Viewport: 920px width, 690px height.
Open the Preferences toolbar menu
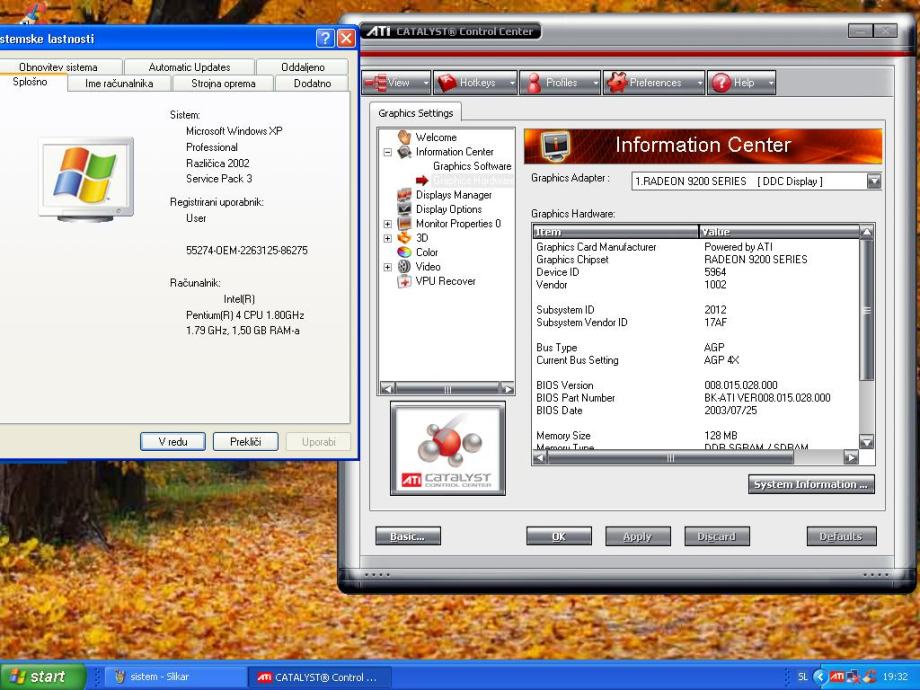[654, 83]
